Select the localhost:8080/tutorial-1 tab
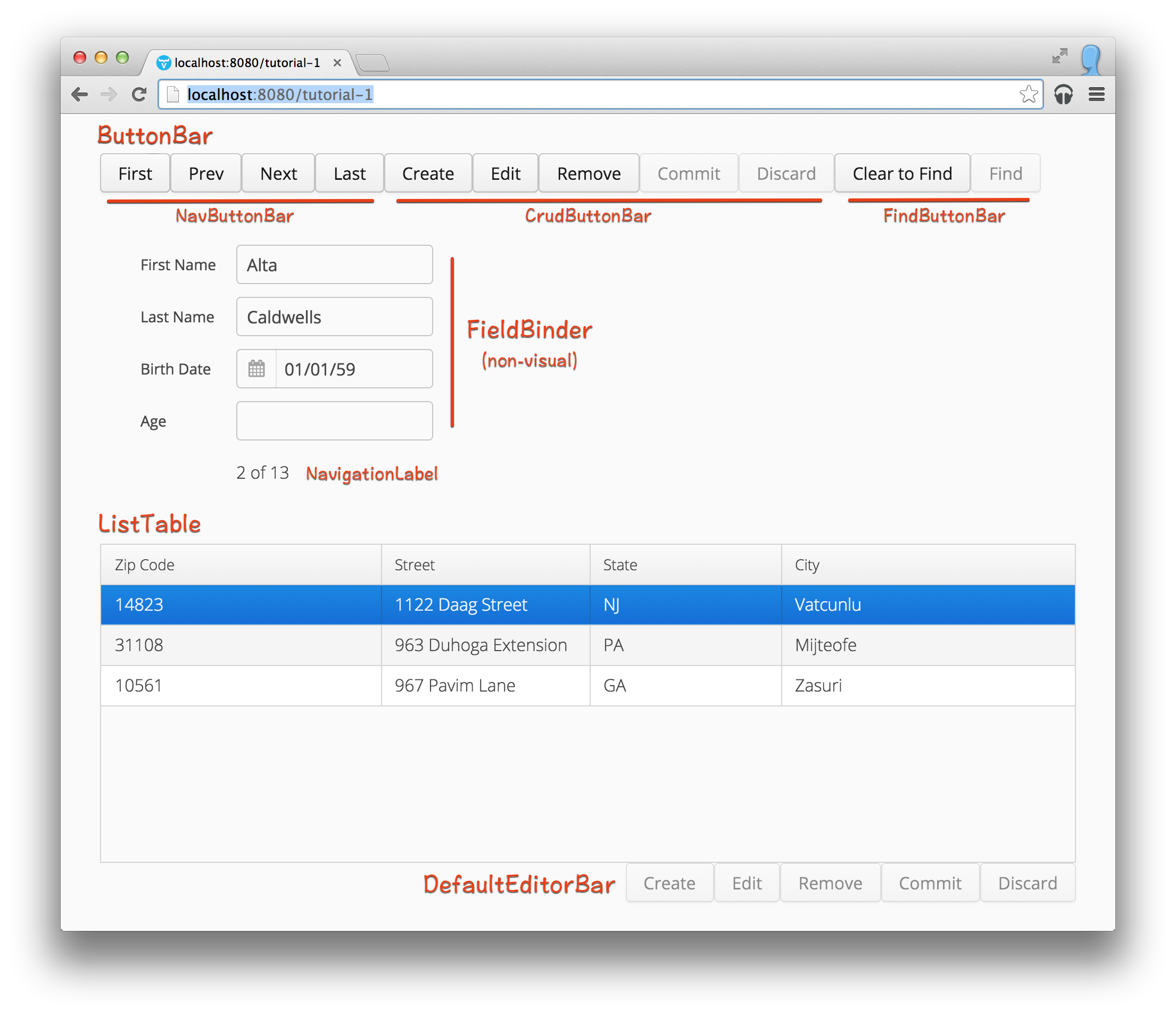 (247, 62)
